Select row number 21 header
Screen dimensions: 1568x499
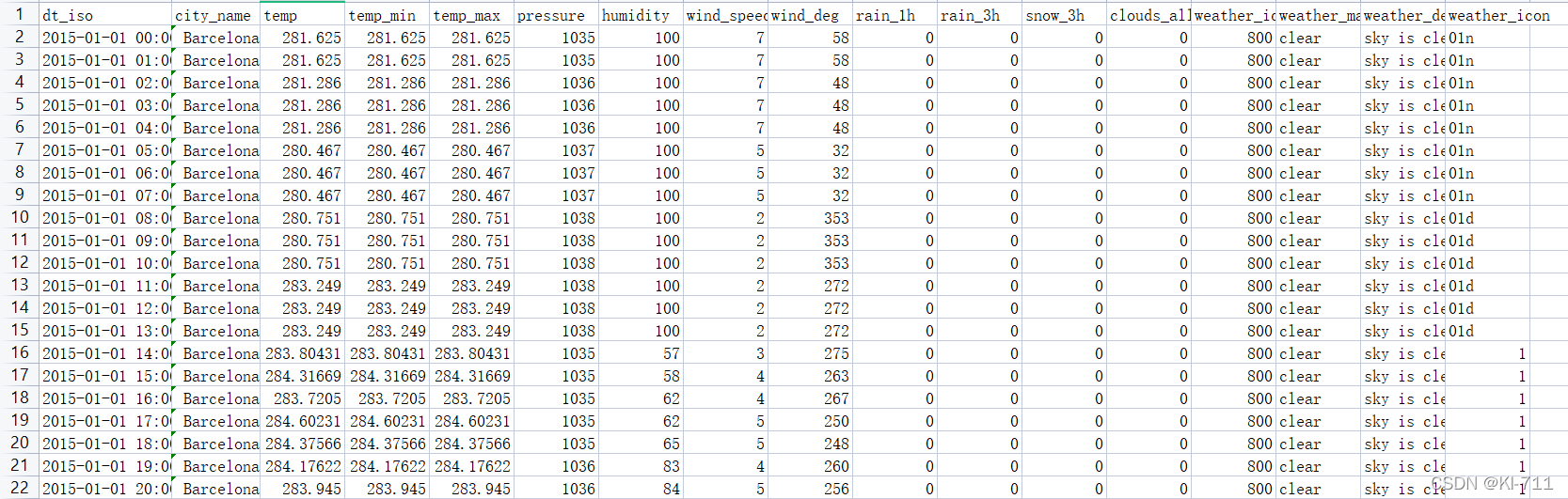coord(19,466)
